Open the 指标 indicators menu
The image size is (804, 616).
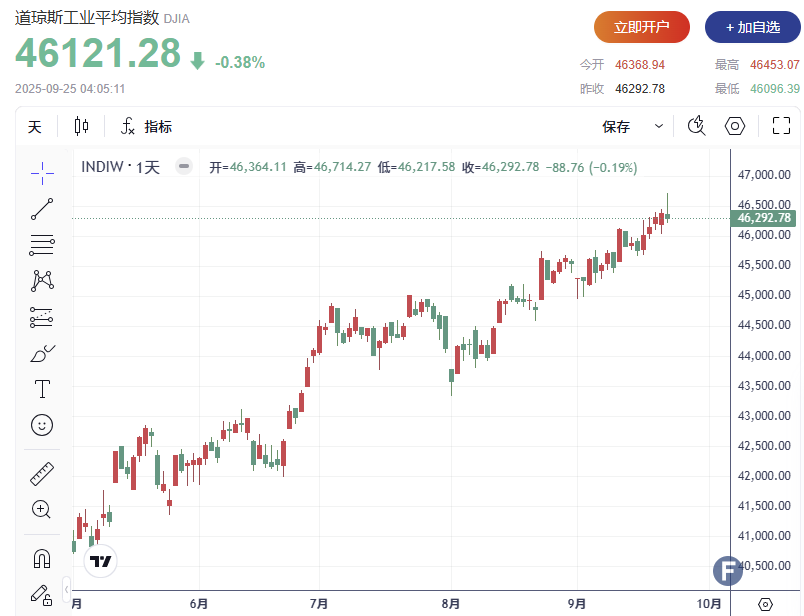point(147,126)
